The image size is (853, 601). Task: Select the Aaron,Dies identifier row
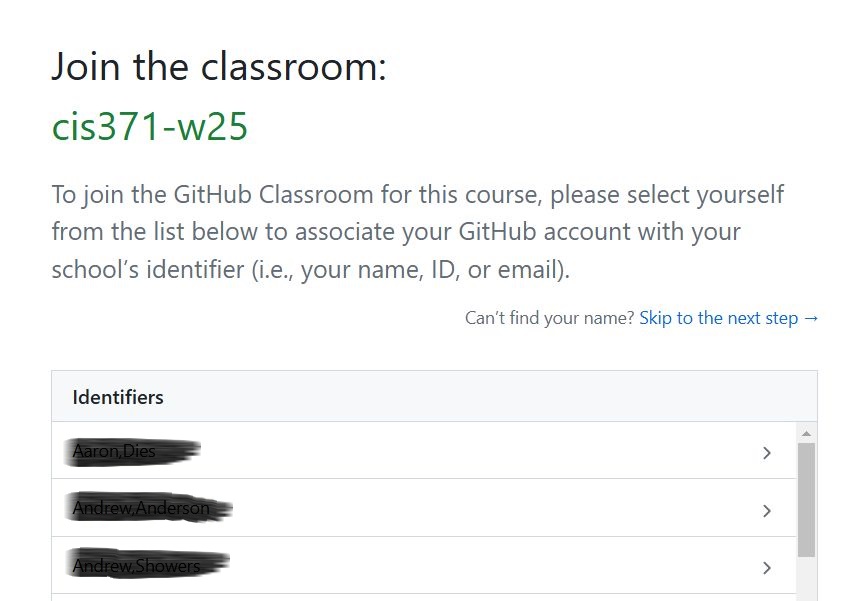(424, 451)
